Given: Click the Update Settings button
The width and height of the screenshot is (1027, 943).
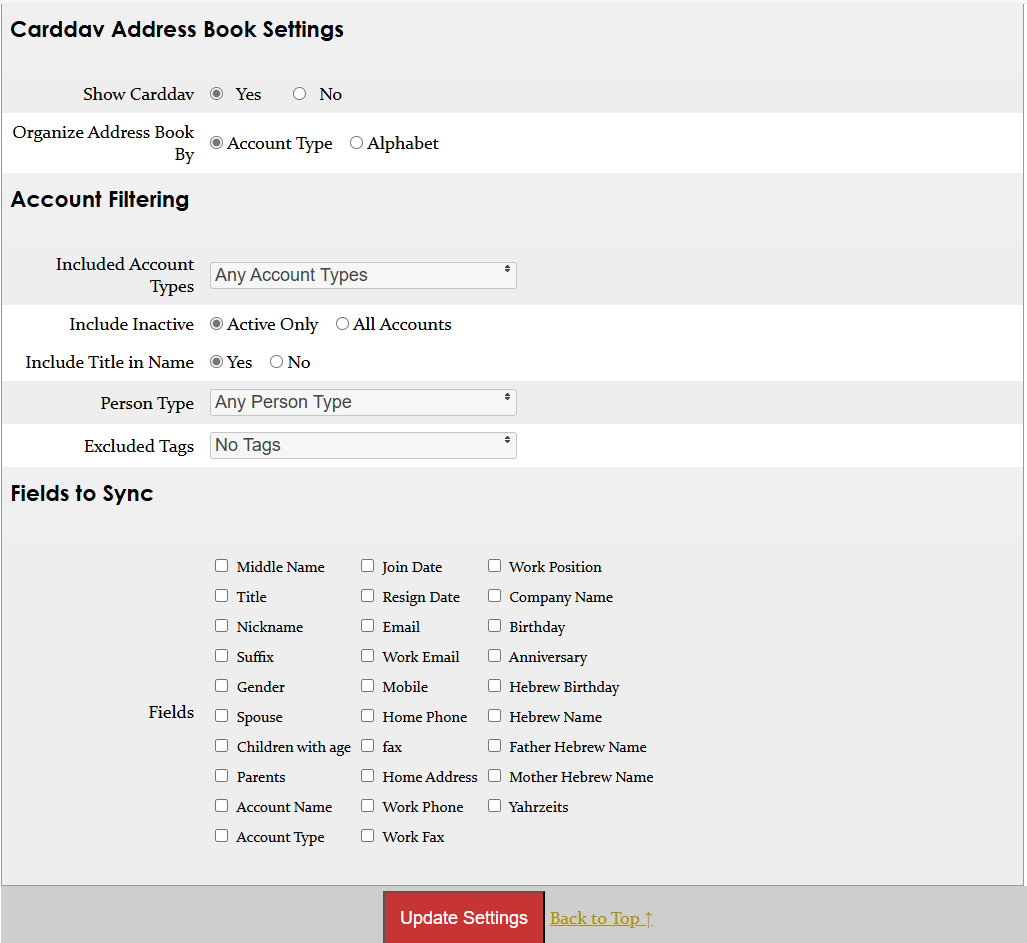Looking at the screenshot, I should pos(463,917).
